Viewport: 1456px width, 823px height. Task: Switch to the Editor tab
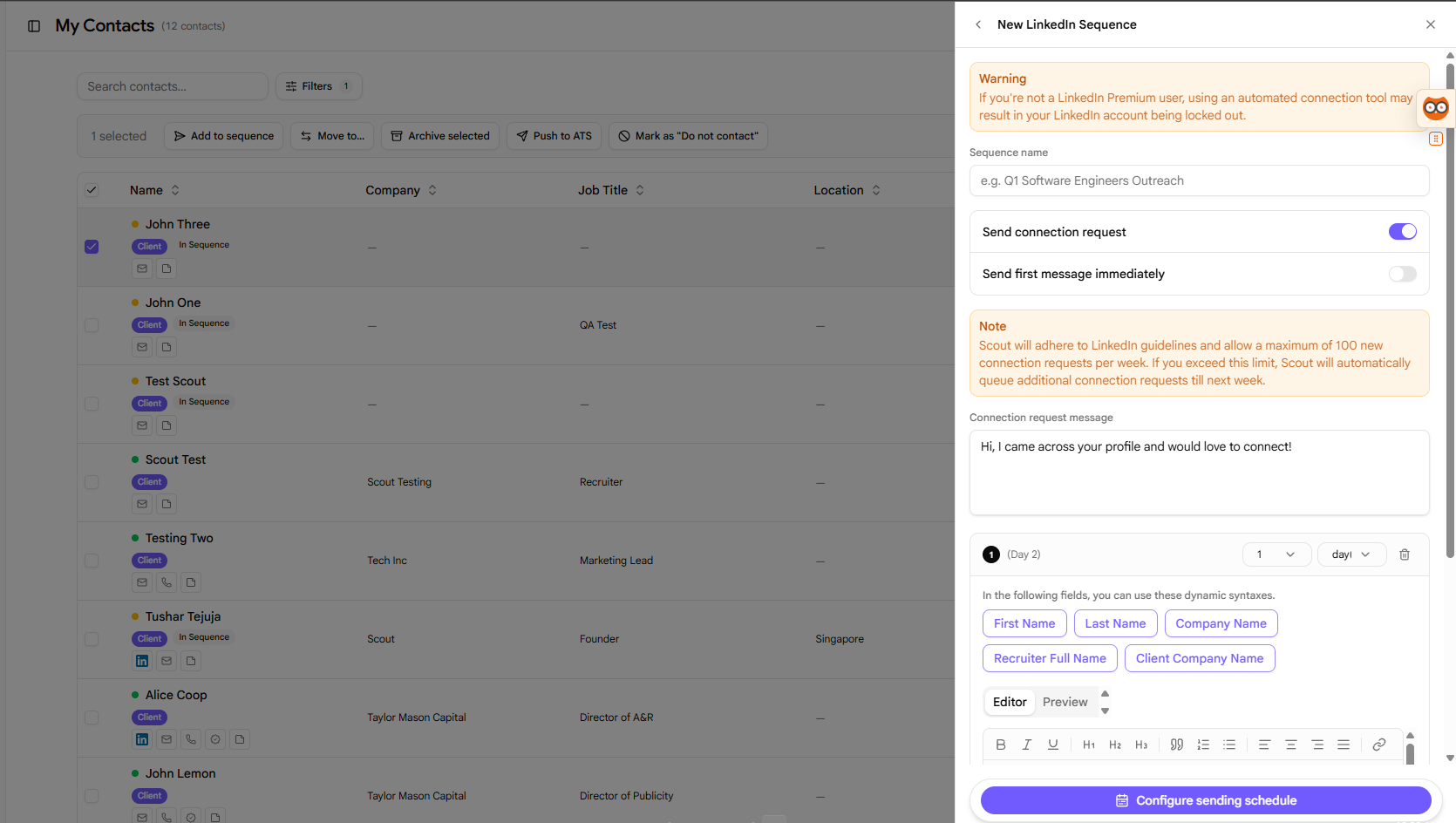[1010, 702]
